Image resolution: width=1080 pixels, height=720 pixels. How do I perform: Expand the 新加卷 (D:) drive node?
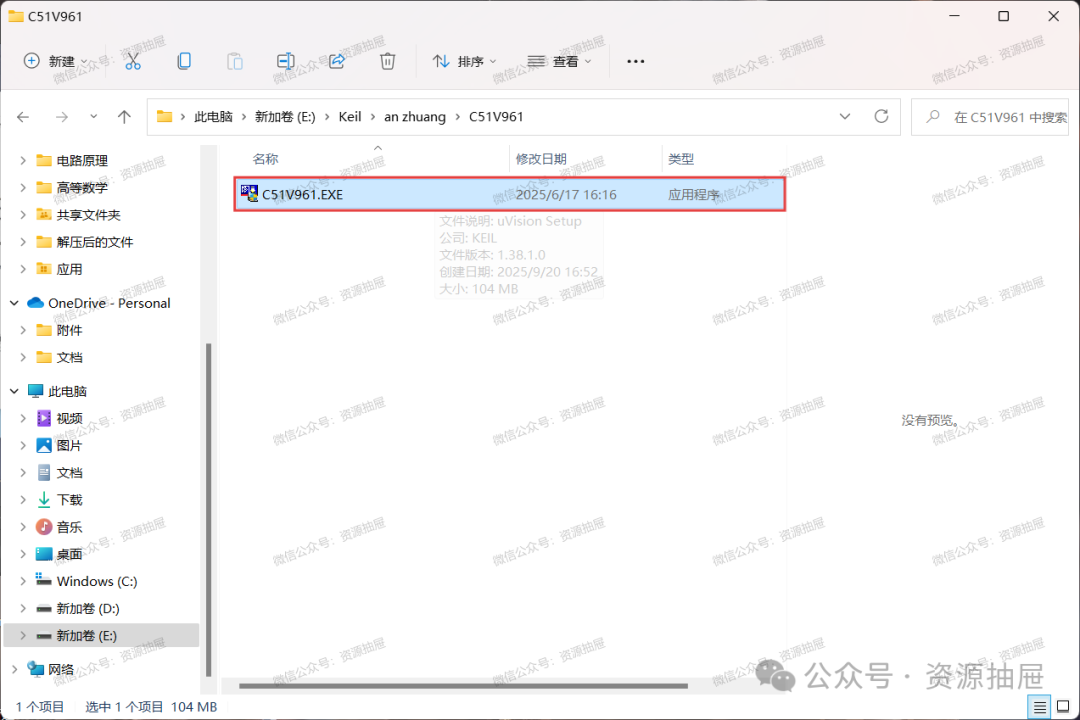pyautogui.click(x=23, y=608)
